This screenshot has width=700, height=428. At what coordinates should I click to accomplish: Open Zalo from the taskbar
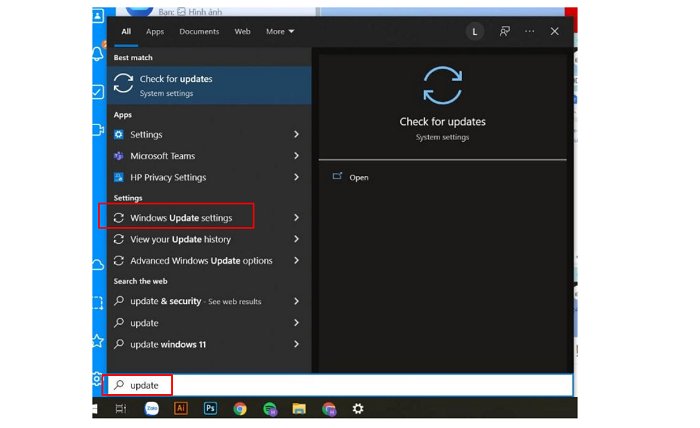pyautogui.click(x=152, y=408)
